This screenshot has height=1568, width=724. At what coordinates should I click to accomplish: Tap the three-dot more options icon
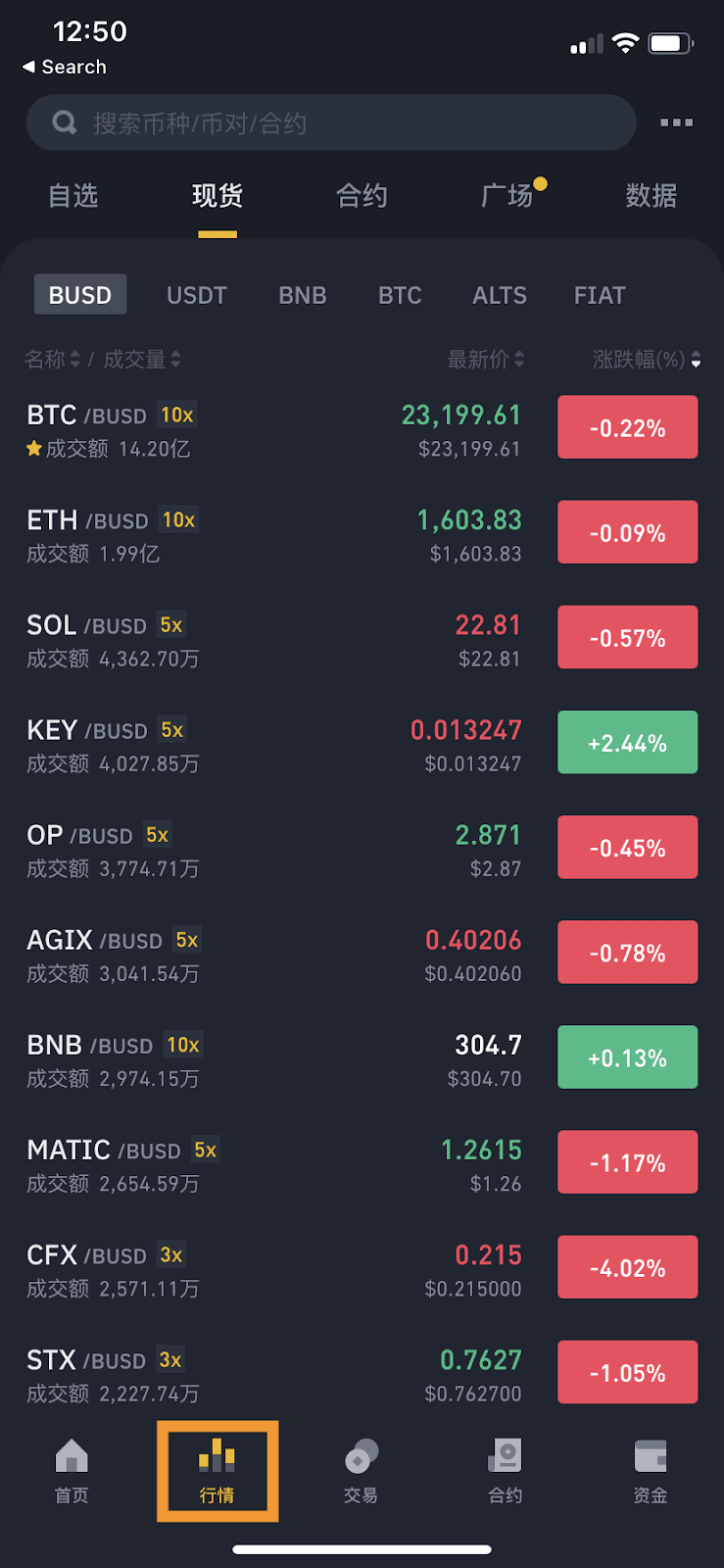[x=676, y=122]
